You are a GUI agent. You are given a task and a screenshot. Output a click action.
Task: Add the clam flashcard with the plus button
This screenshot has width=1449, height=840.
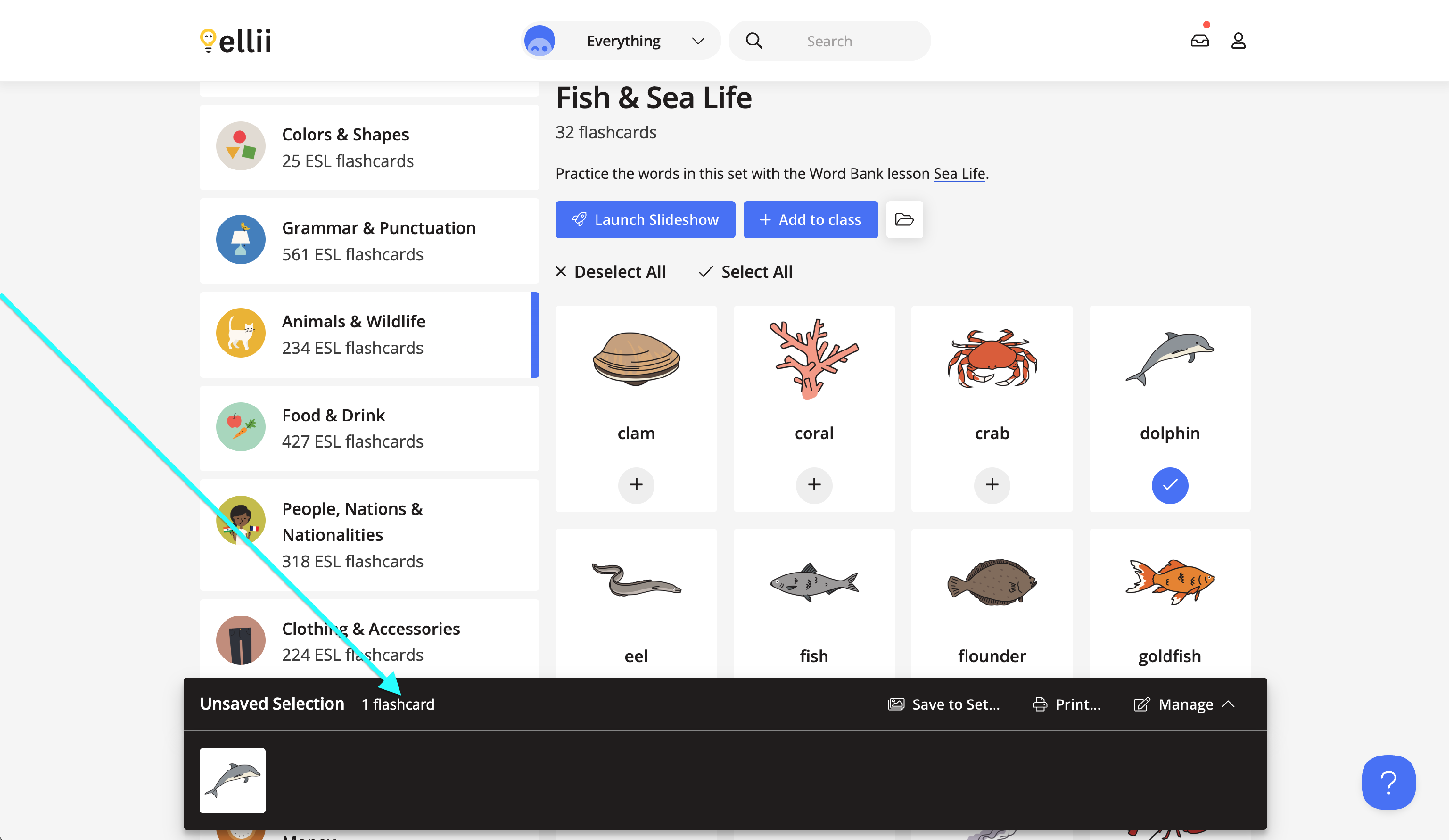click(x=636, y=485)
